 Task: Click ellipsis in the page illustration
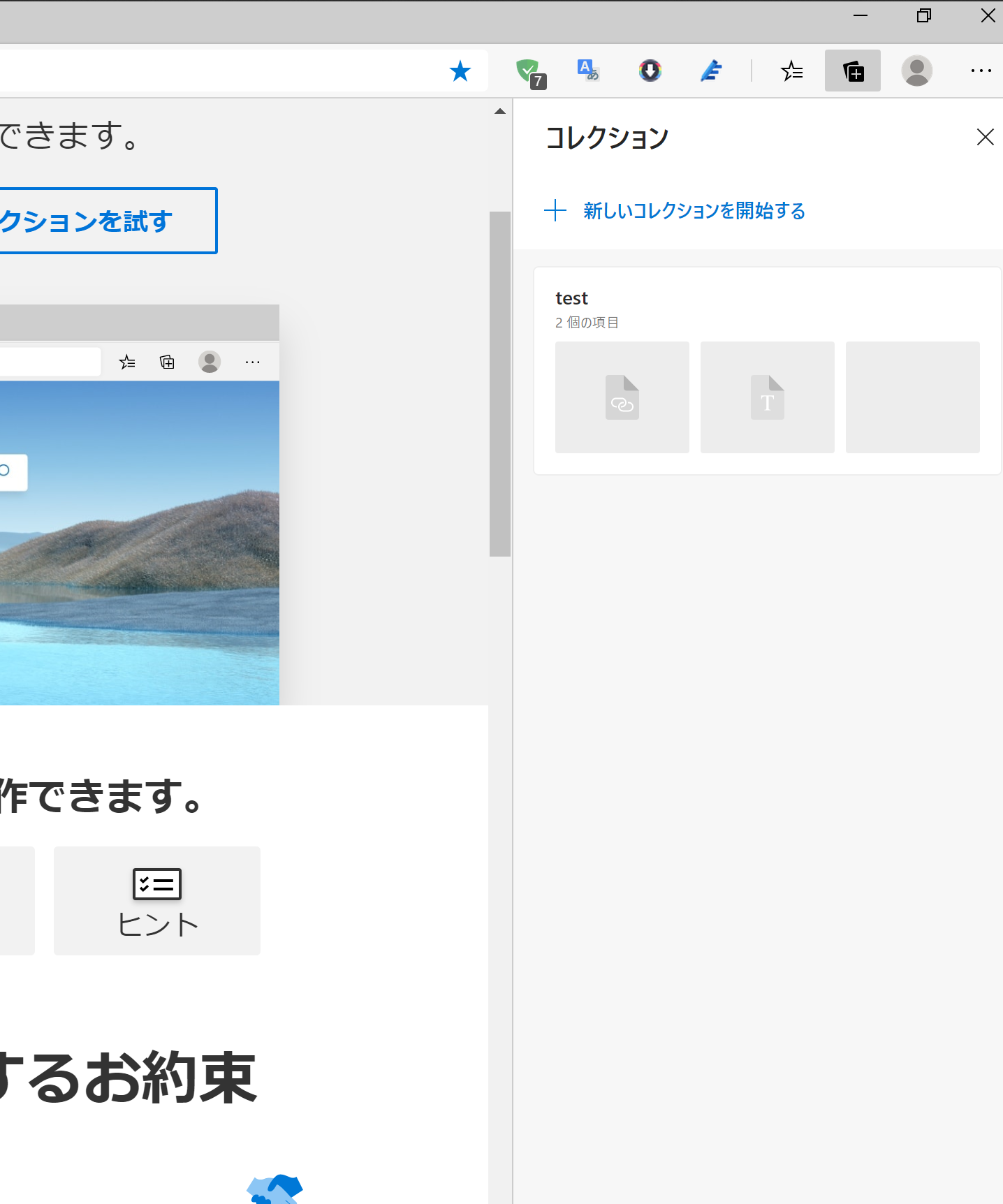(253, 362)
